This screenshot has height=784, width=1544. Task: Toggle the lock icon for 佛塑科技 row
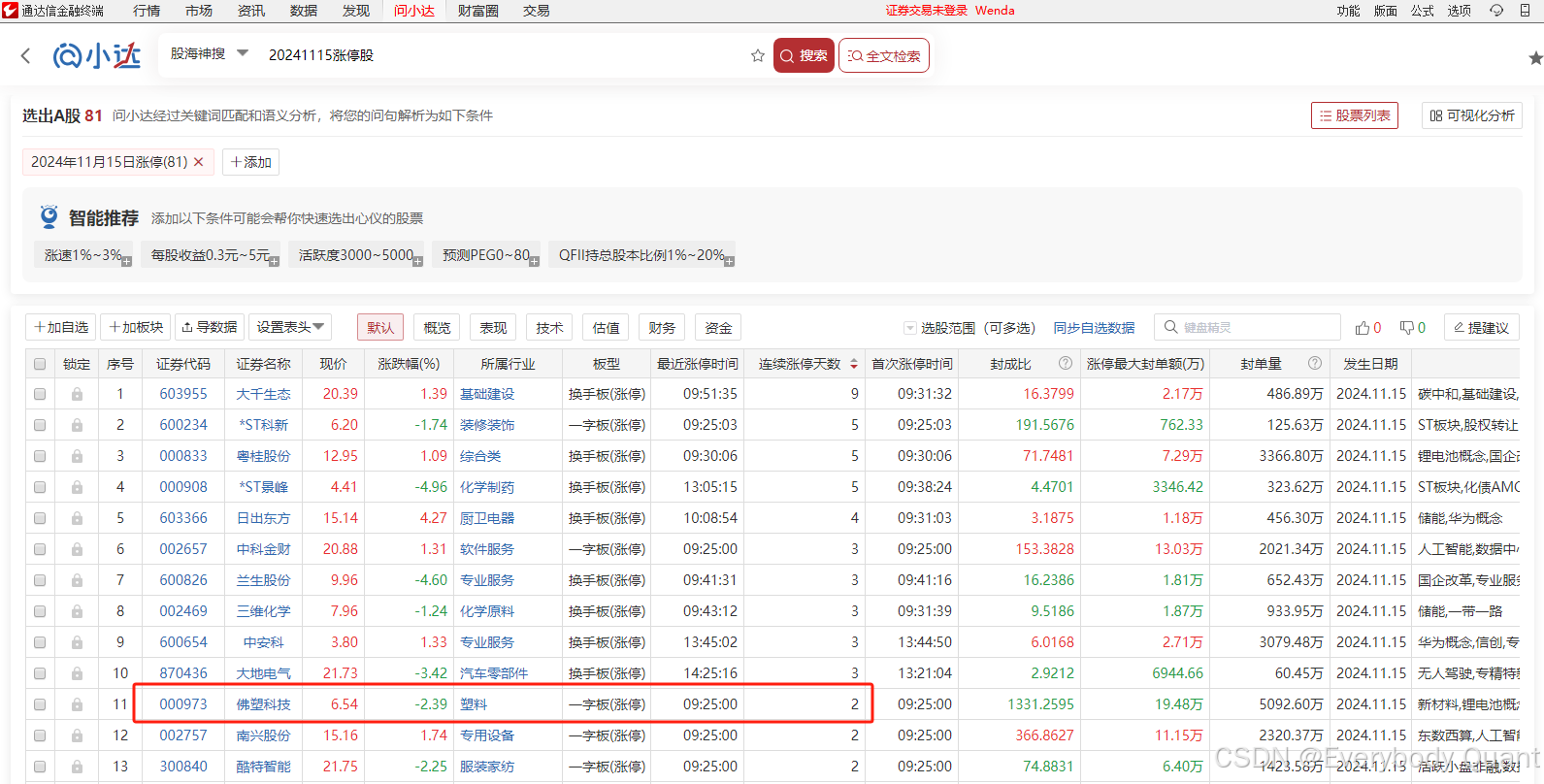[77, 704]
